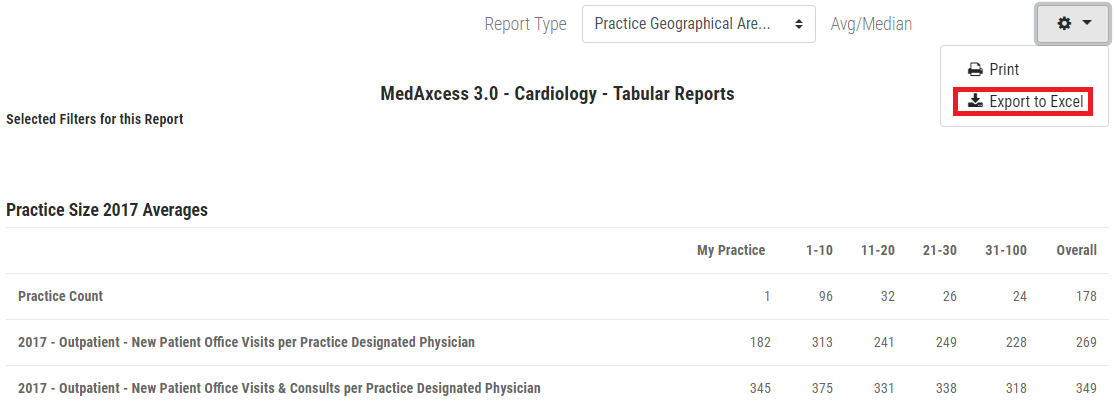Viewport: 1115px width, 404px height.
Task: Click the 1-10 column header
Action: point(819,250)
